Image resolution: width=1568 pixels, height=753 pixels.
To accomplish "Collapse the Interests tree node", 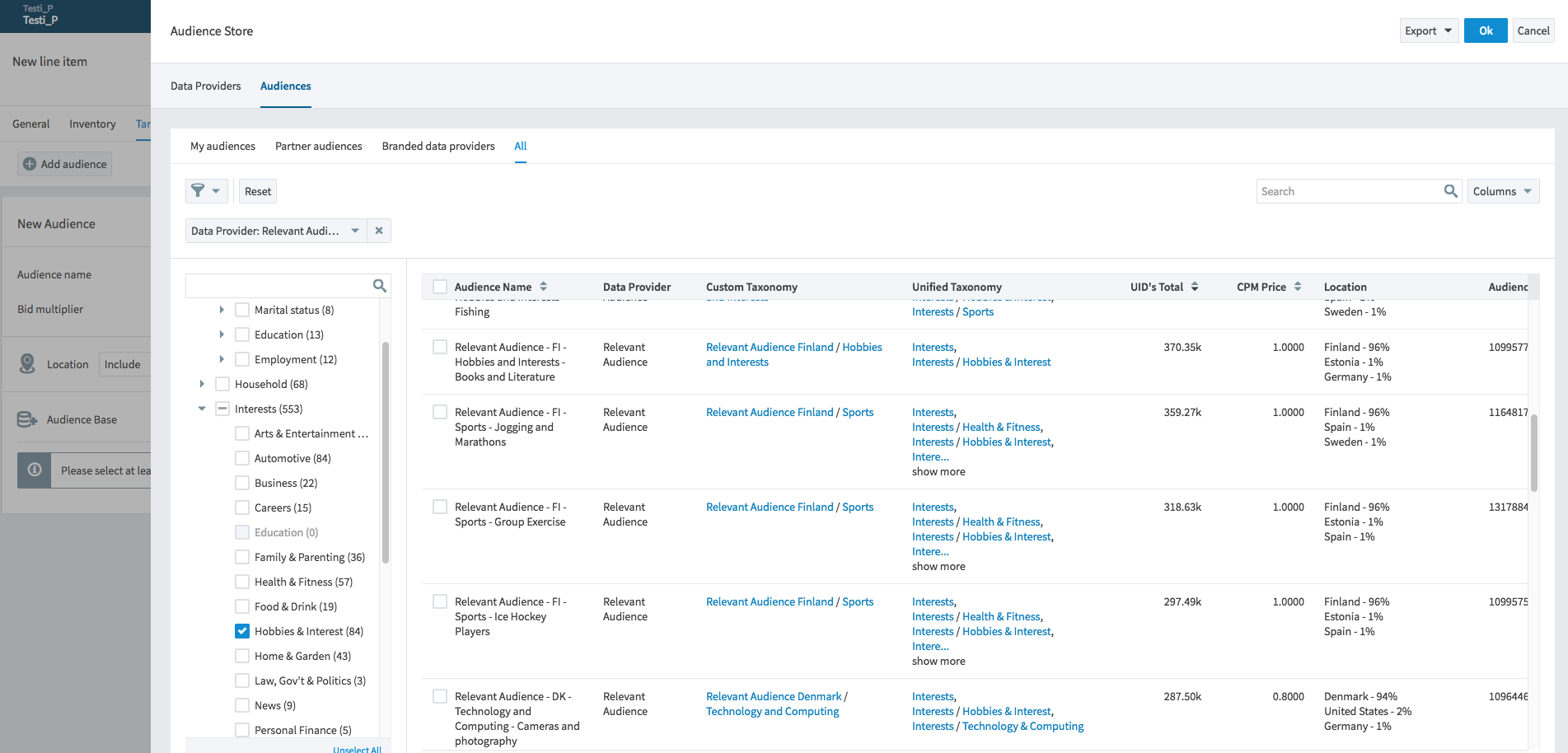I will [x=202, y=409].
